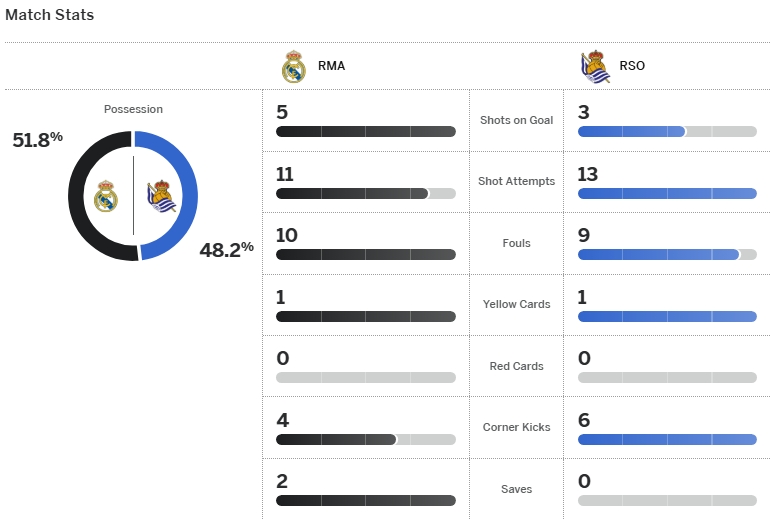The height and width of the screenshot is (519, 776).
Task: Click the Match Stats heading
Action: [x=50, y=16]
